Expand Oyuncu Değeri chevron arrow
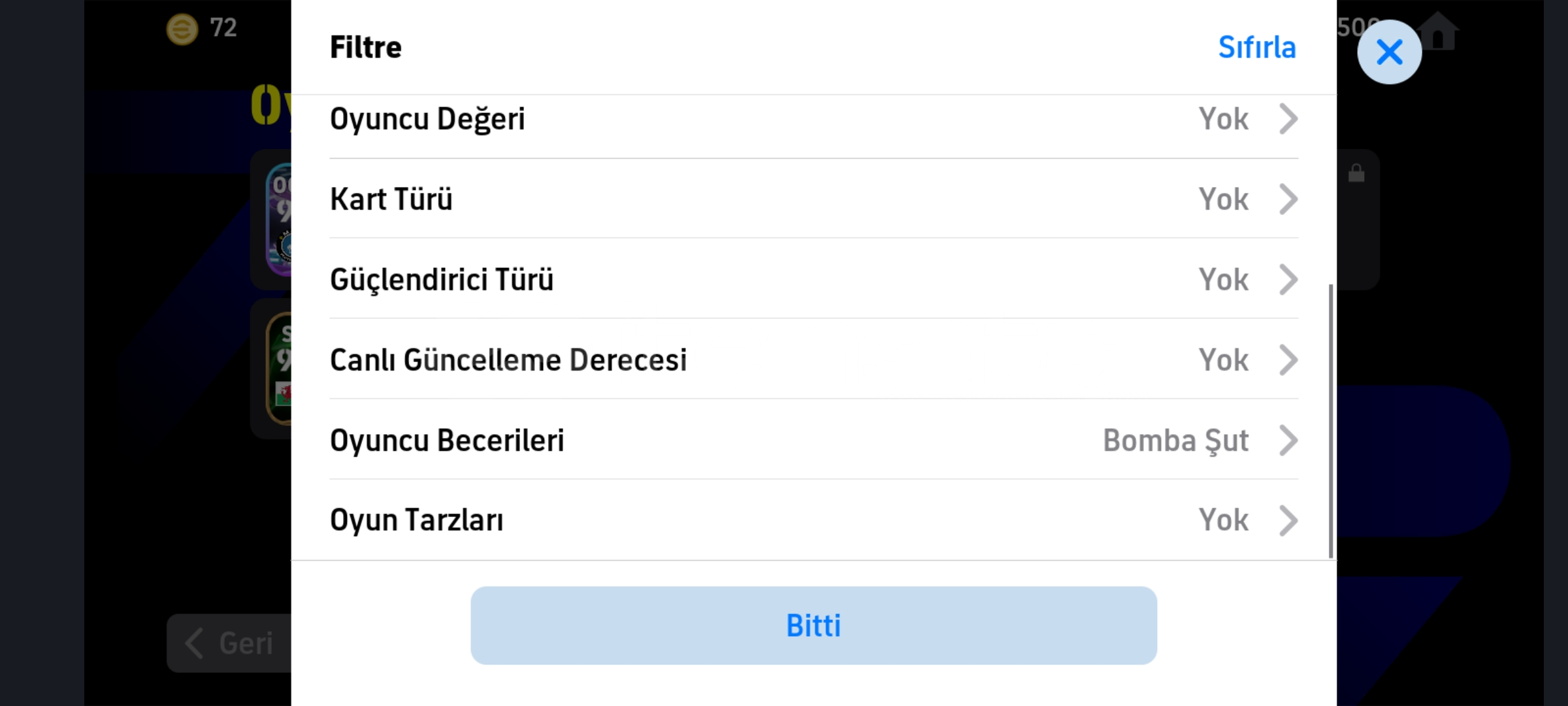1568x706 pixels. coord(1288,119)
